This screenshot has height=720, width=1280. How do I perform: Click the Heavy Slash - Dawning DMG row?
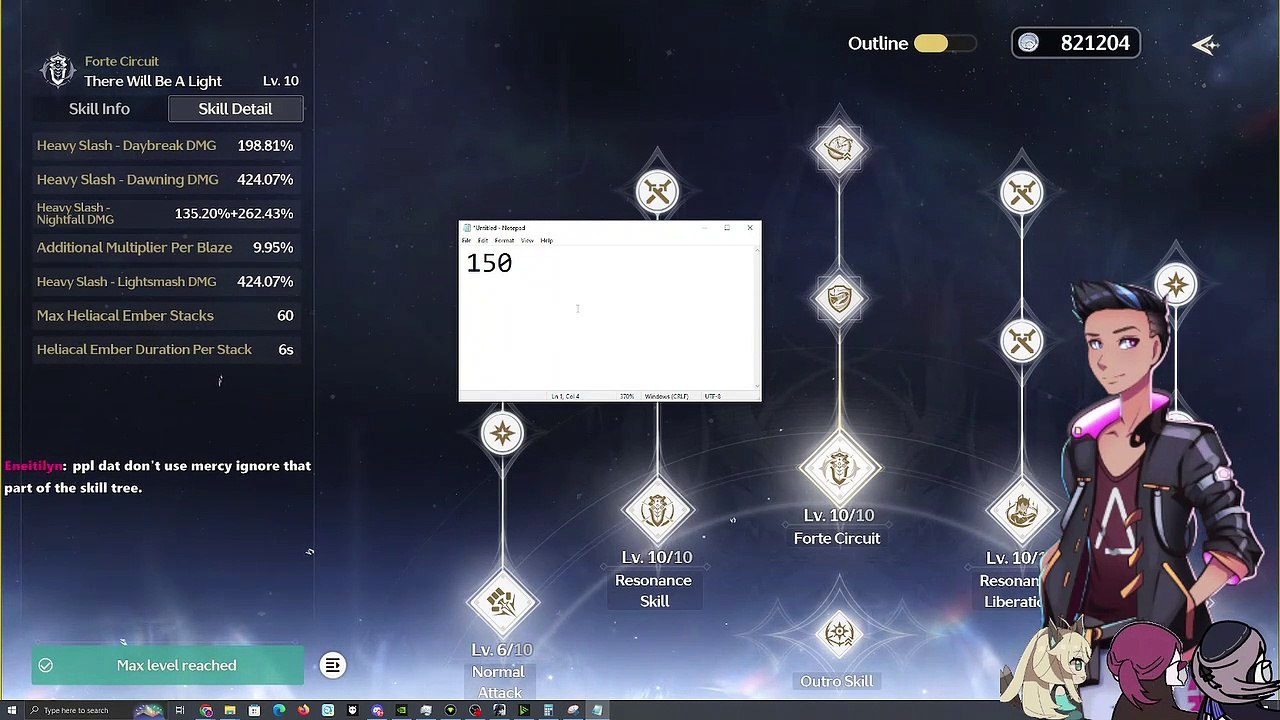165,179
